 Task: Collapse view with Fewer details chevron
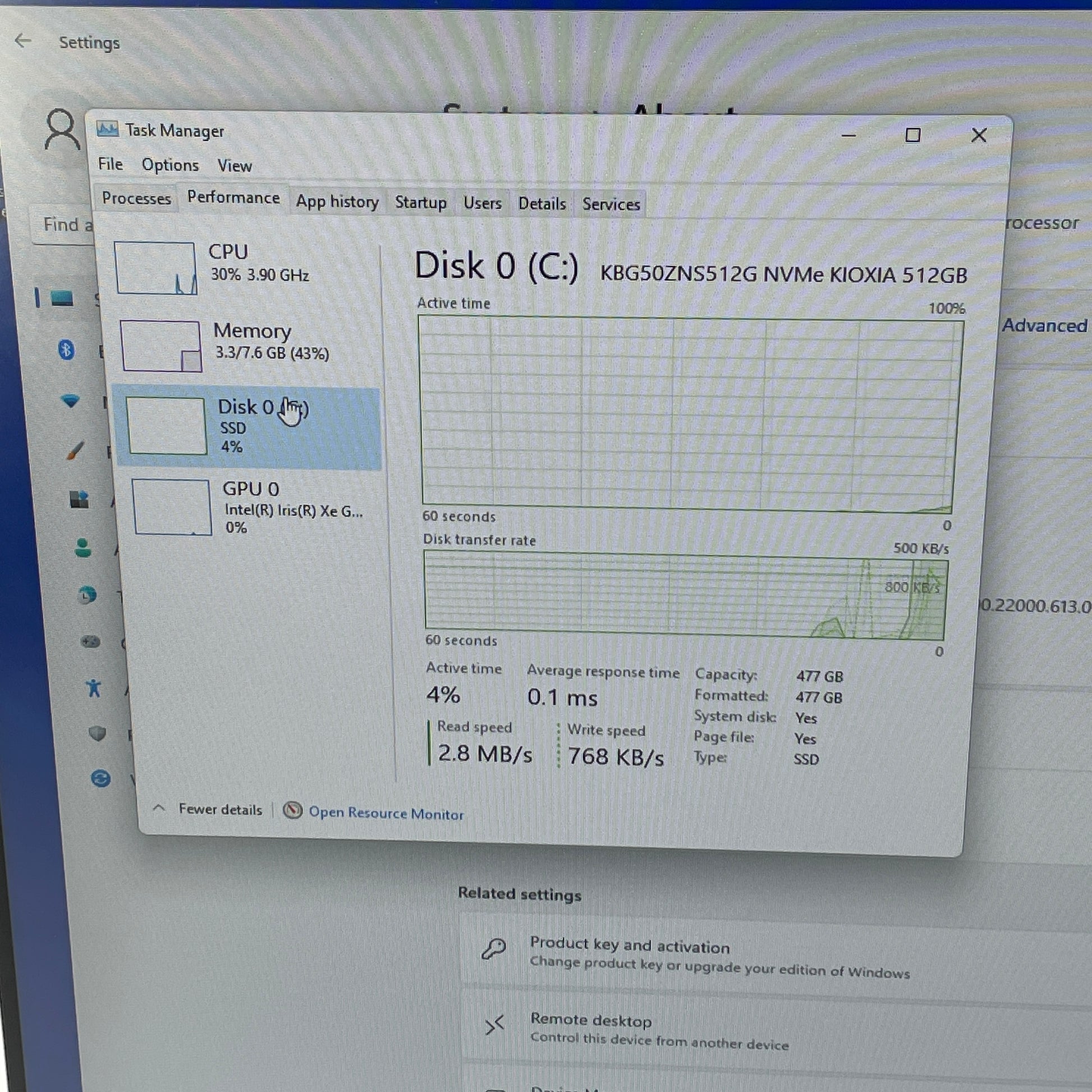point(159,808)
